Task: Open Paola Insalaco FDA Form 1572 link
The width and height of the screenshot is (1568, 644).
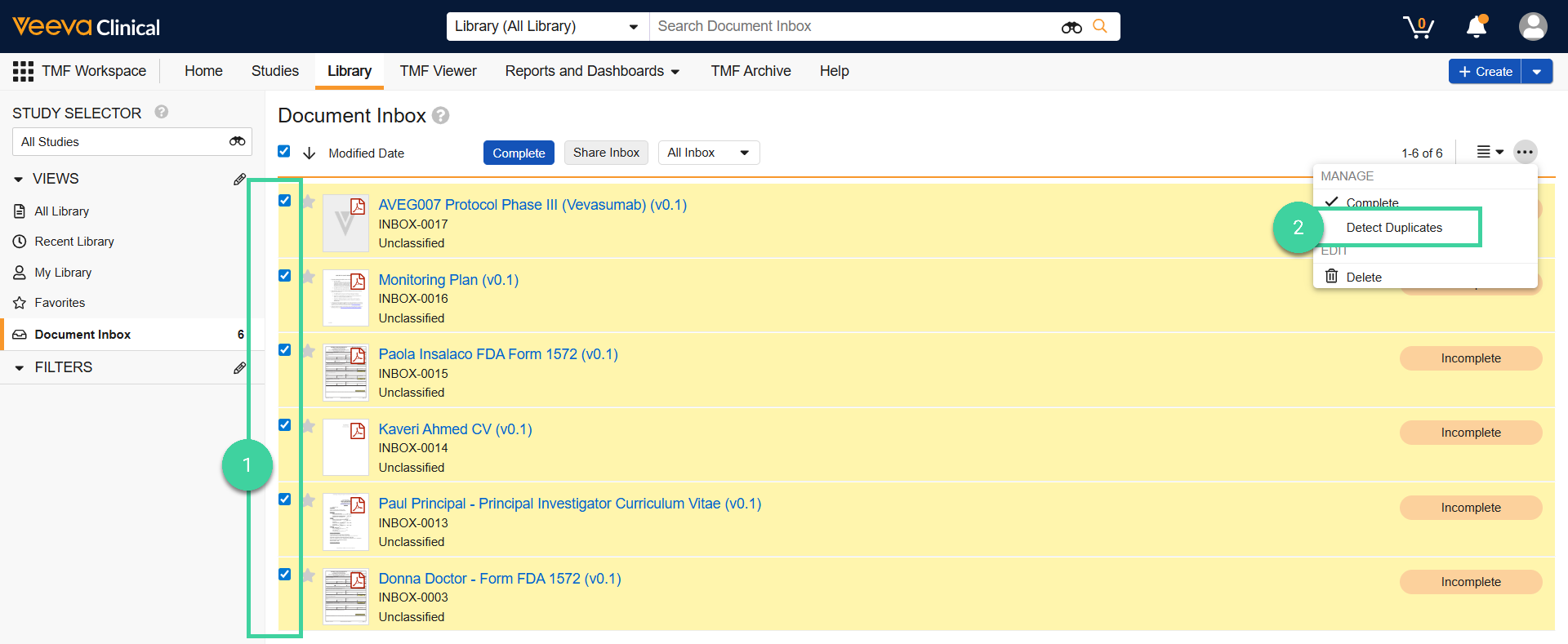Action: tap(498, 354)
